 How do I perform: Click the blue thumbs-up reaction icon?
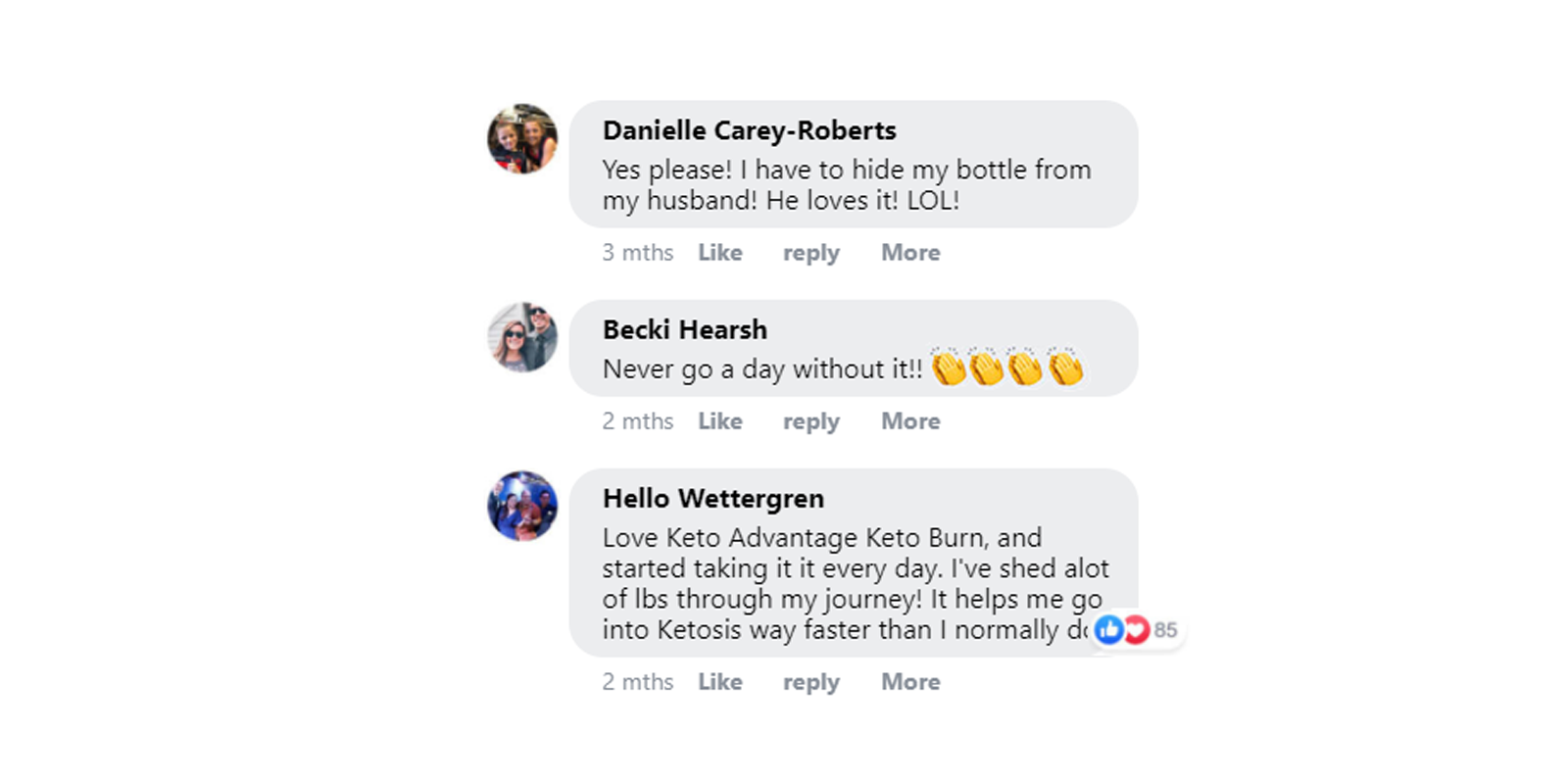[x=1109, y=630]
